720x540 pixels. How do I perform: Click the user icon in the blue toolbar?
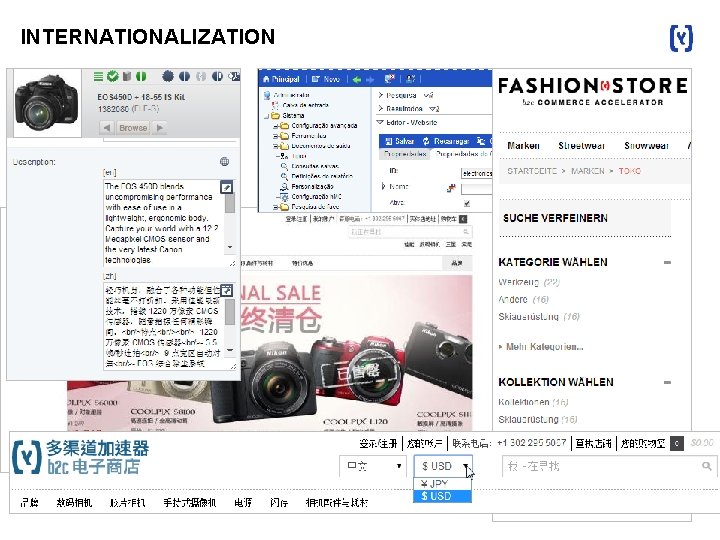(411, 79)
